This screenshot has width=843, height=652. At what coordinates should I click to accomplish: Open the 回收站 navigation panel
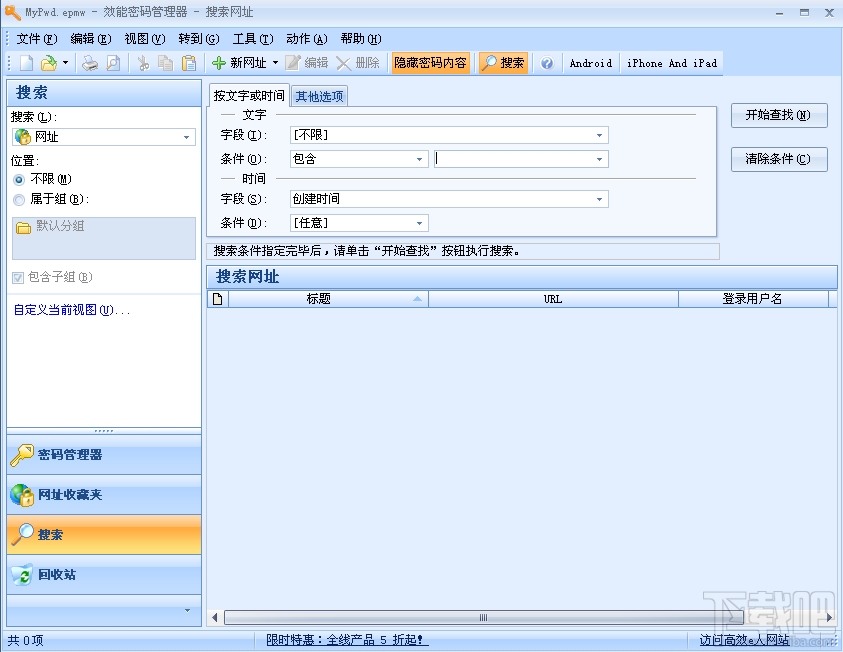point(104,575)
